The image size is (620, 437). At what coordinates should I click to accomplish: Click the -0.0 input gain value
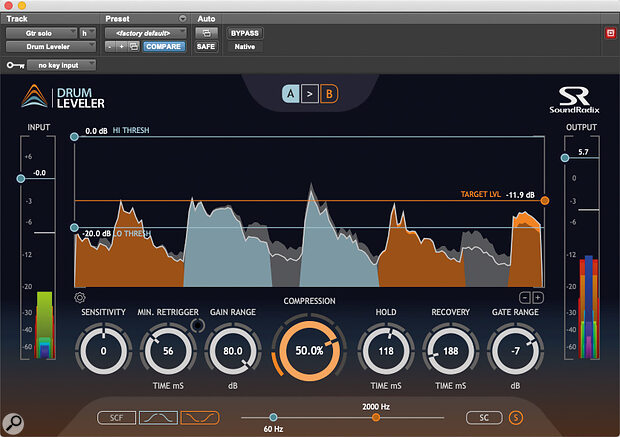(x=39, y=173)
